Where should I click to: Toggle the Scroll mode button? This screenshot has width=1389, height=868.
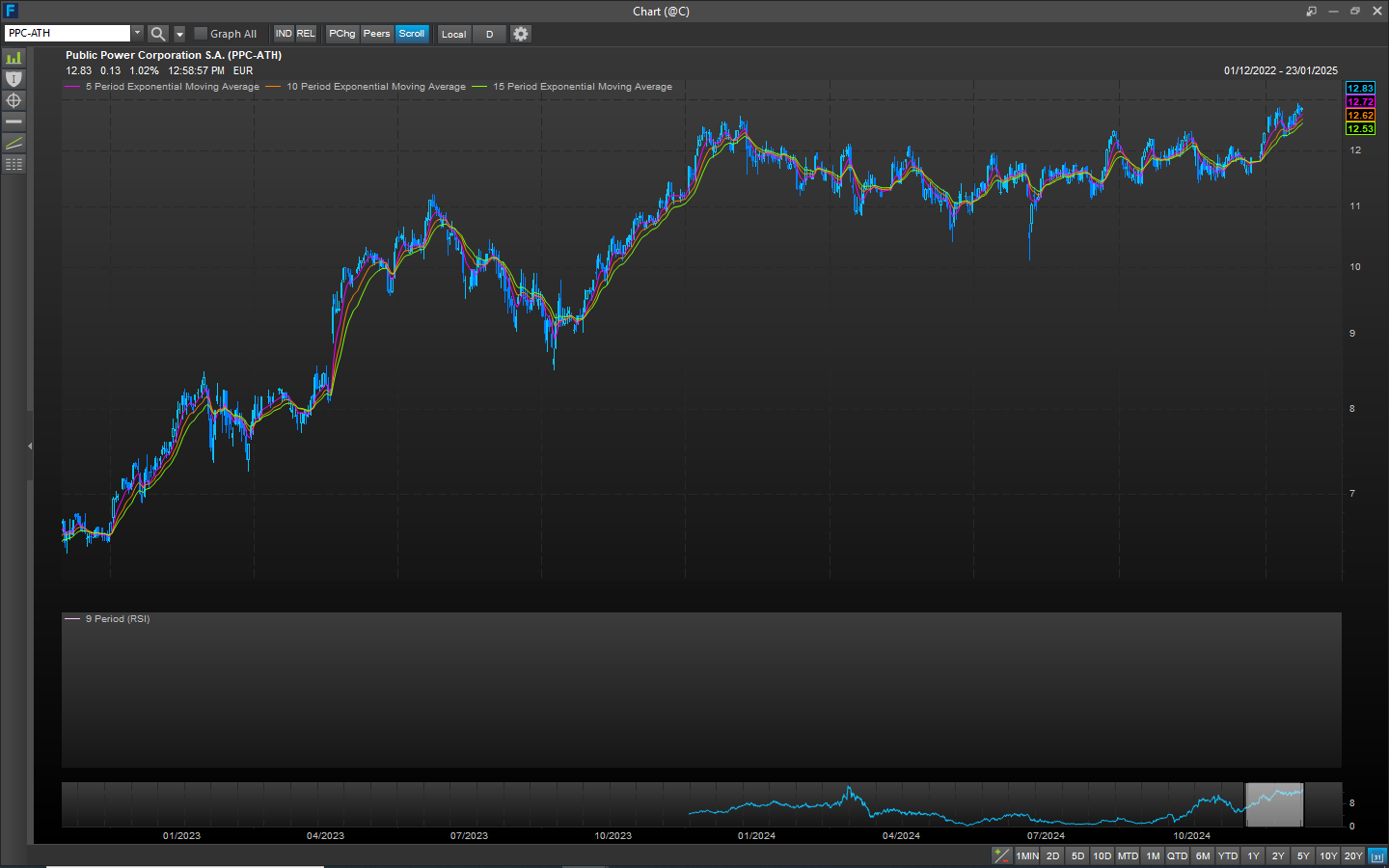click(412, 34)
